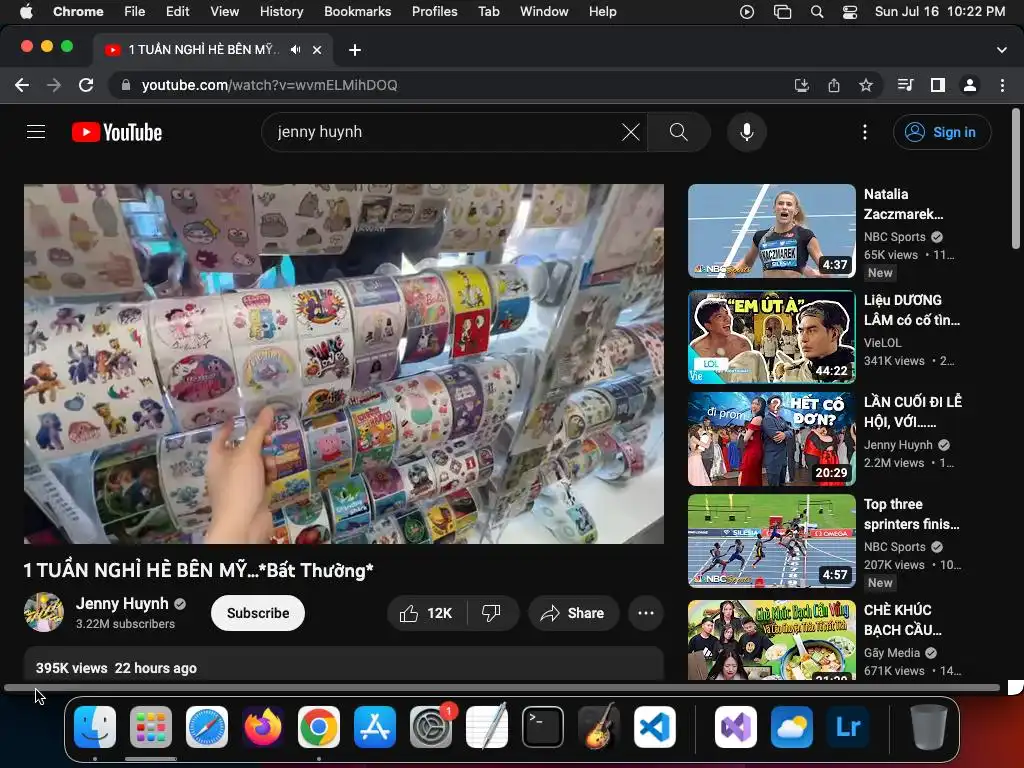Subscribe to Jenny Huynh
This screenshot has height=768, width=1024.
tap(258, 613)
